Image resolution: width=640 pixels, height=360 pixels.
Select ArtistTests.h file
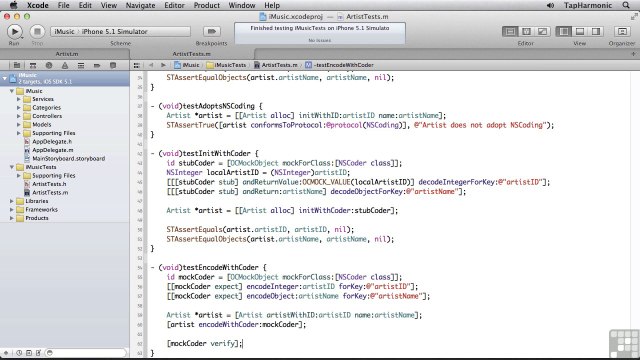(x=49, y=184)
